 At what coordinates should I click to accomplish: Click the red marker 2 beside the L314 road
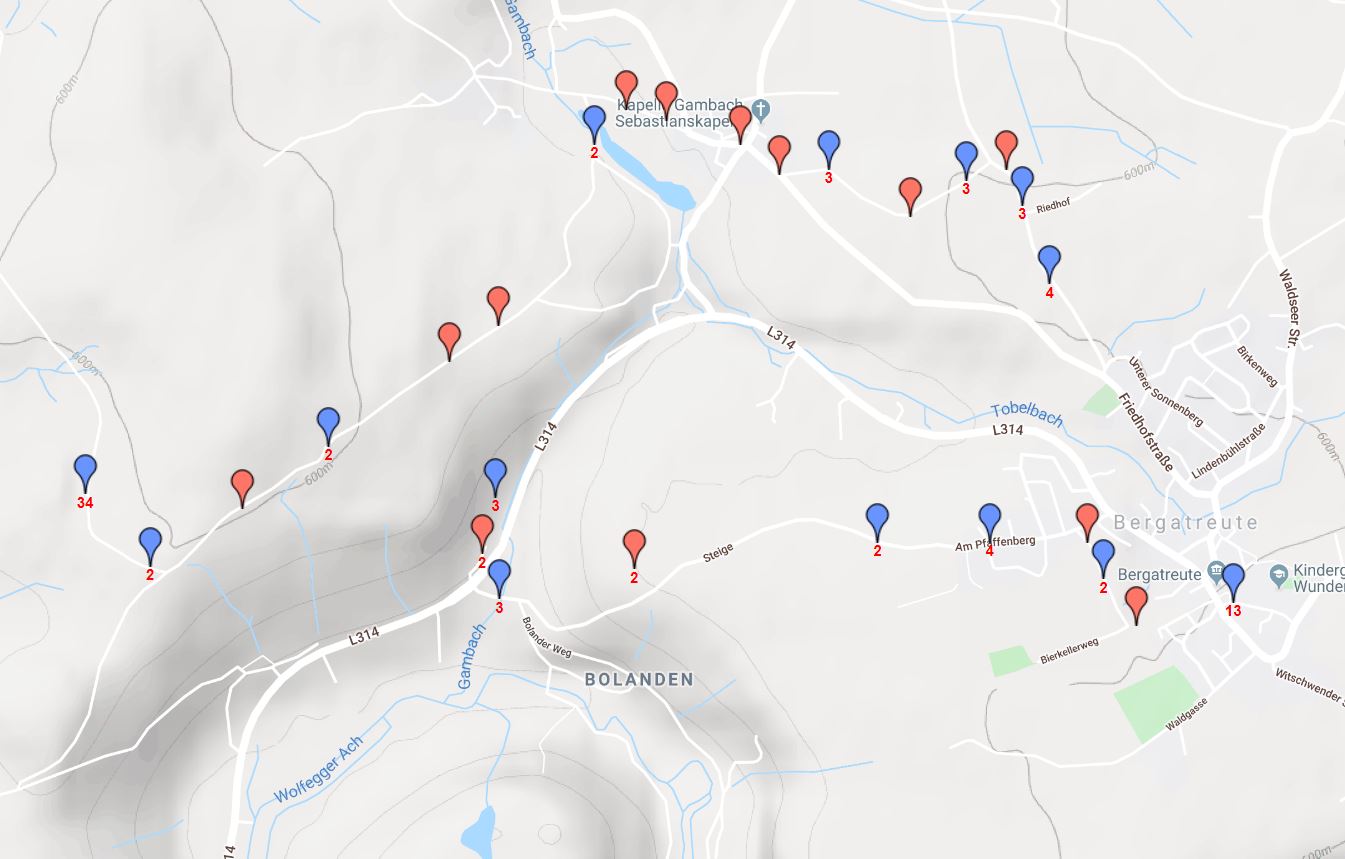point(482,533)
